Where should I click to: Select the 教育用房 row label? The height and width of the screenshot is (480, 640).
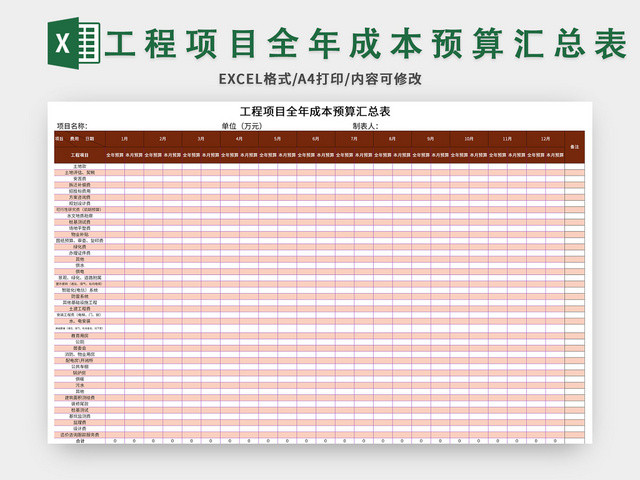point(80,336)
